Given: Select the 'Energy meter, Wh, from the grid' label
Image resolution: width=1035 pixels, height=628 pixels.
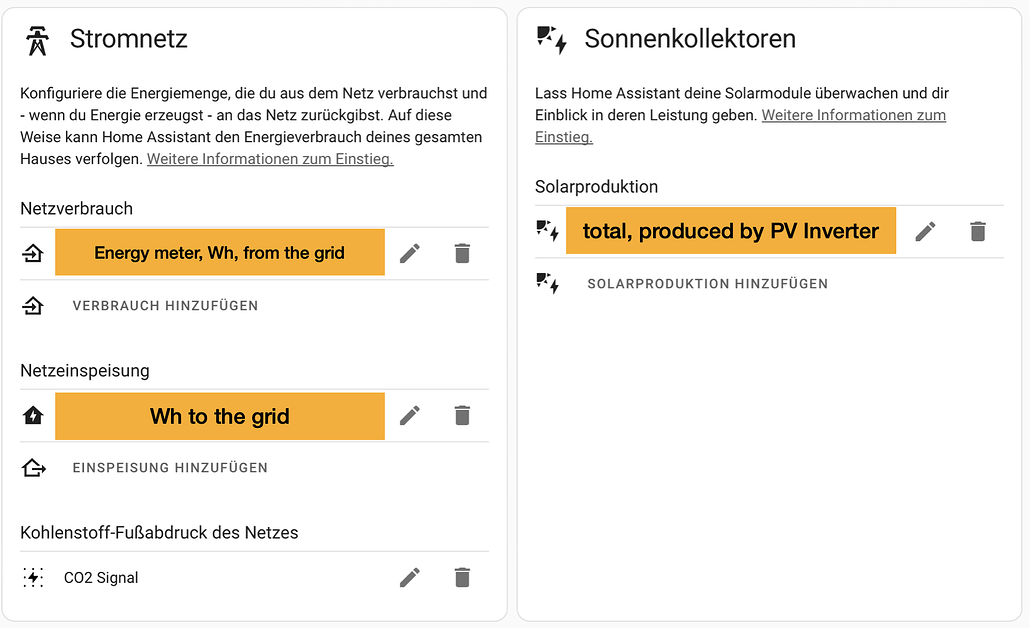Looking at the screenshot, I should [219, 253].
